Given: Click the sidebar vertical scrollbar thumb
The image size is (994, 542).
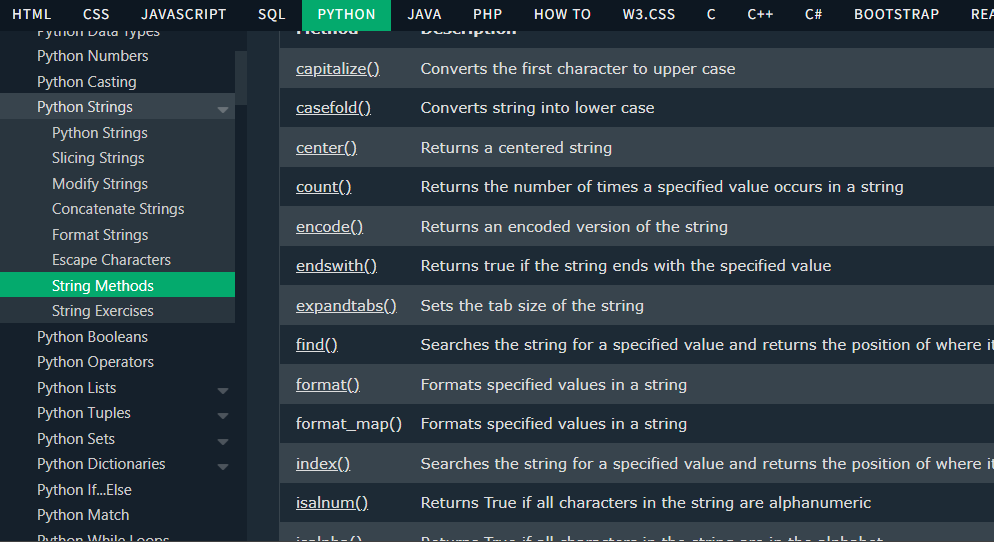Looking at the screenshot, I should tap(241, 77).
